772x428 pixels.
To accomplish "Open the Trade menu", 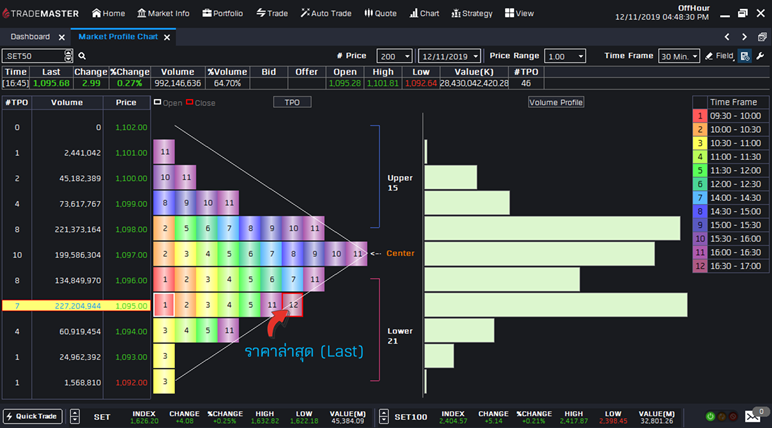I will coord(272,13).
